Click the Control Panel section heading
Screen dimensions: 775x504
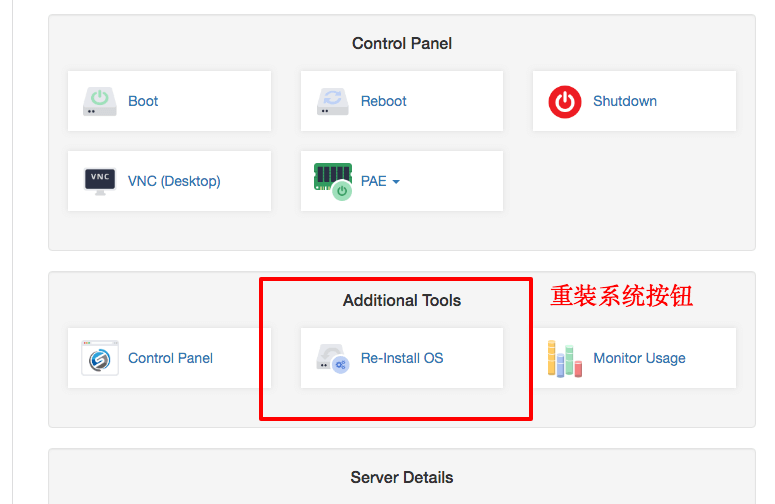coord(402,43)
